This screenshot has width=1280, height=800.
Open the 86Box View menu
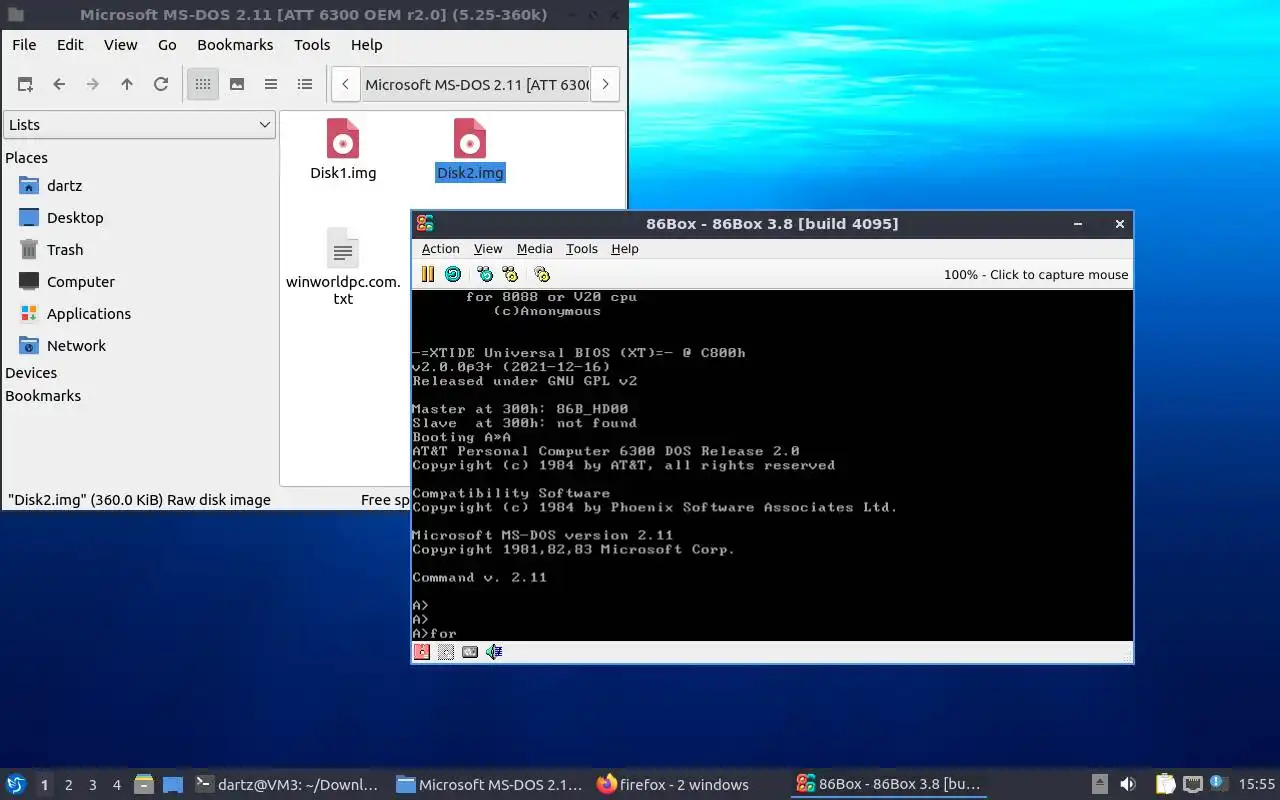[488, 249]
